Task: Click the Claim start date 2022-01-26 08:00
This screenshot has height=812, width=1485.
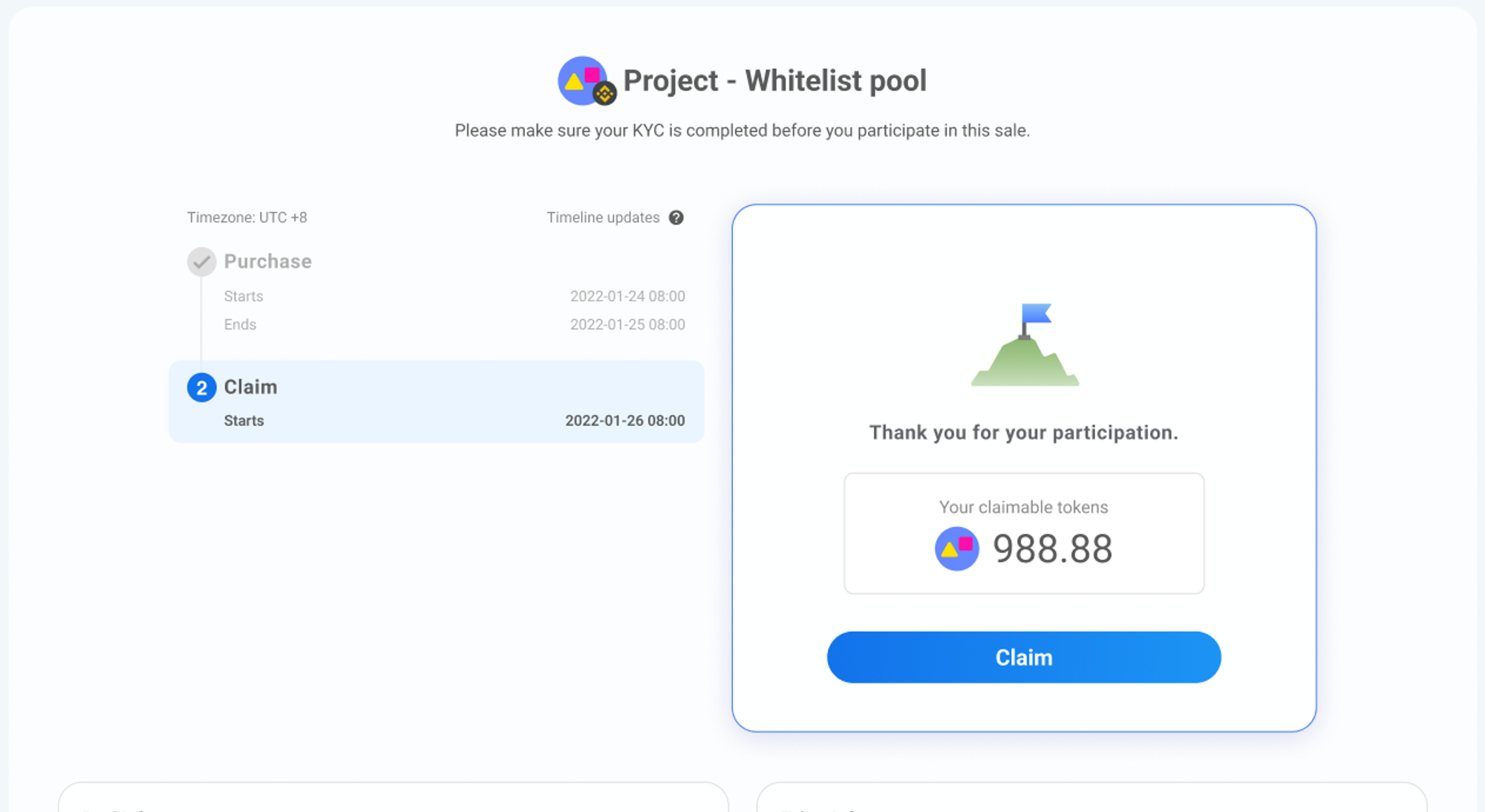Action: click(x=625, y=420)
